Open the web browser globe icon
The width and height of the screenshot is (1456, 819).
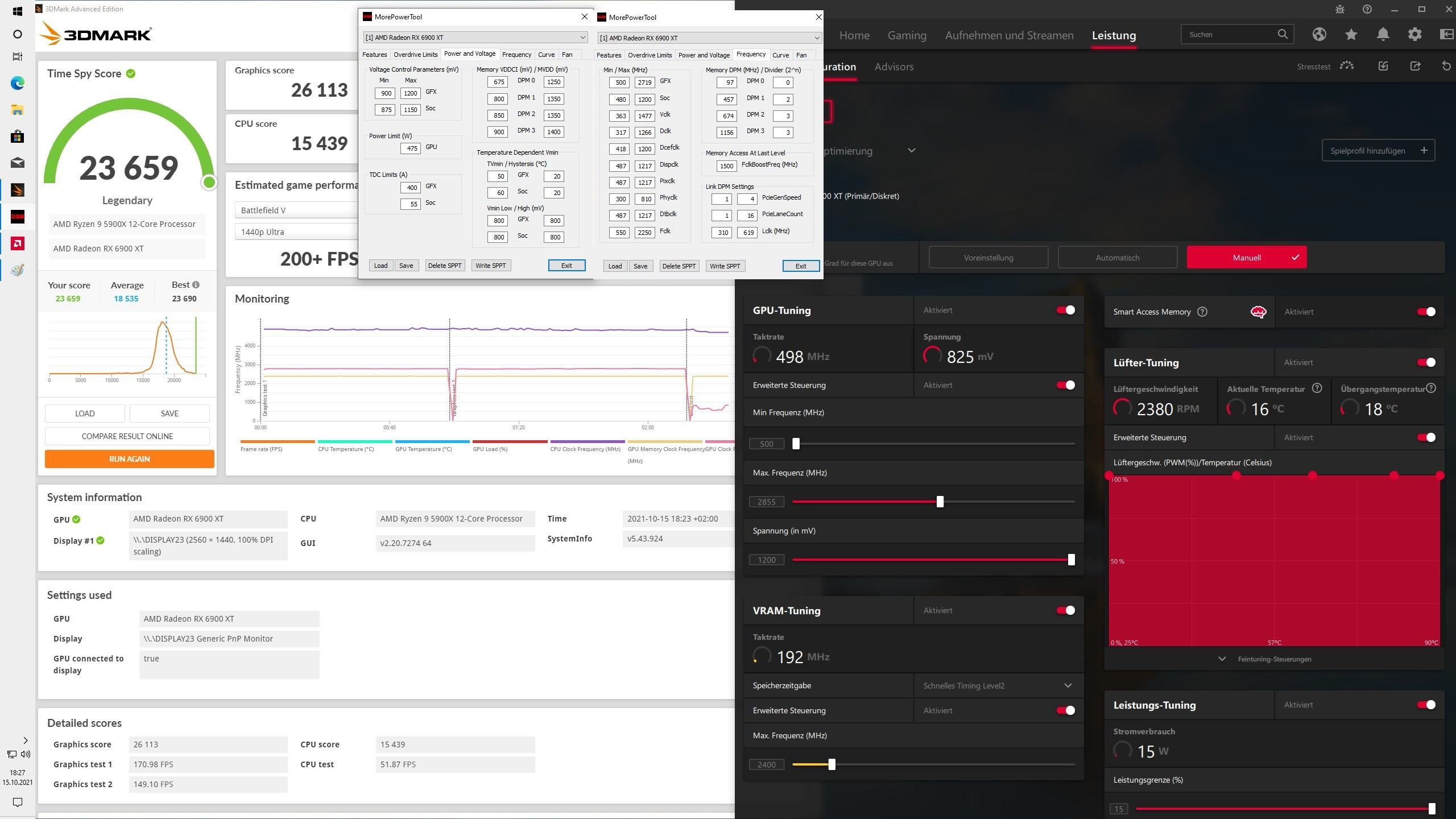(x=1319, y=35)
